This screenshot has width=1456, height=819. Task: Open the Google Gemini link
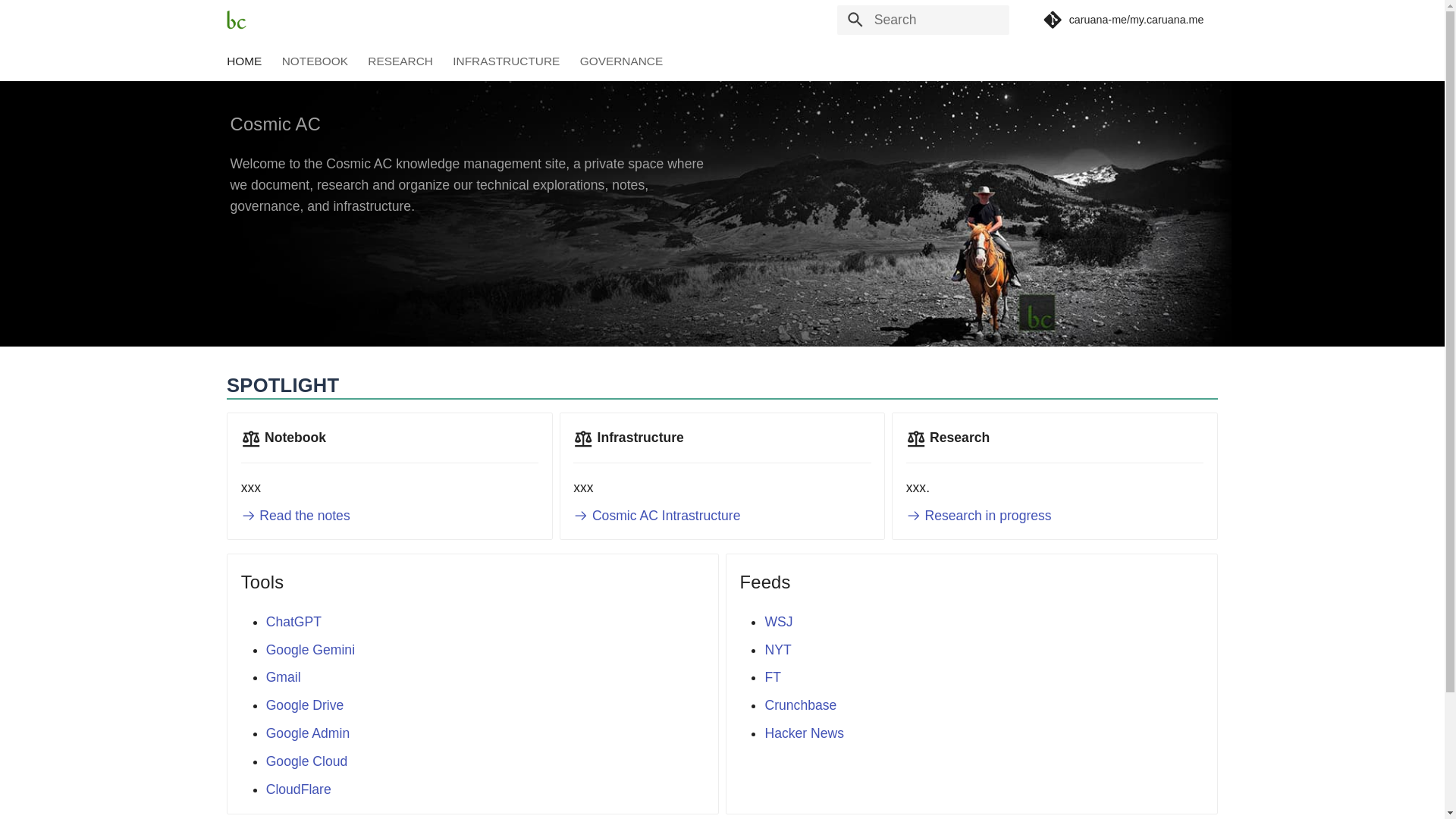click(x=309, y=650)
